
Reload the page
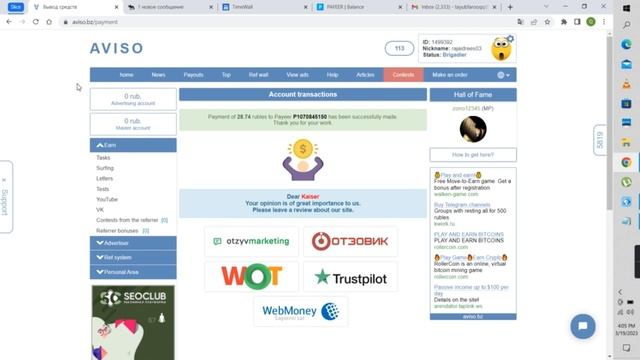coord(36,22)
